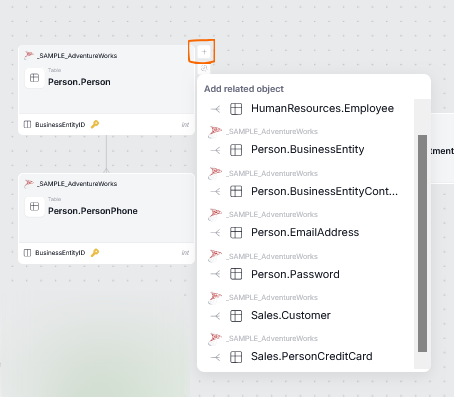Viewport: 454px width, 397px height.
Task: Click the relationship icon beside Person.BusinessEntityCont...
Action: [x=216, y=192]
